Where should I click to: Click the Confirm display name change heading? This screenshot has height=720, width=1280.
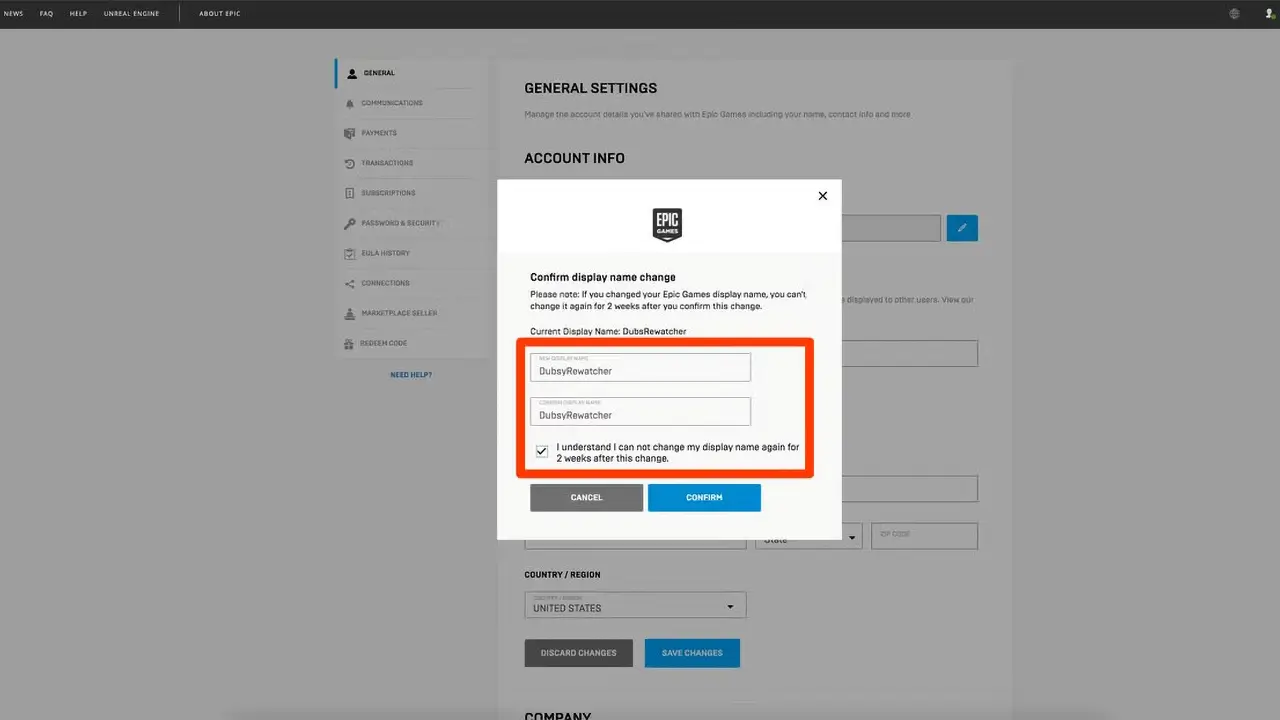pos(603,277)
